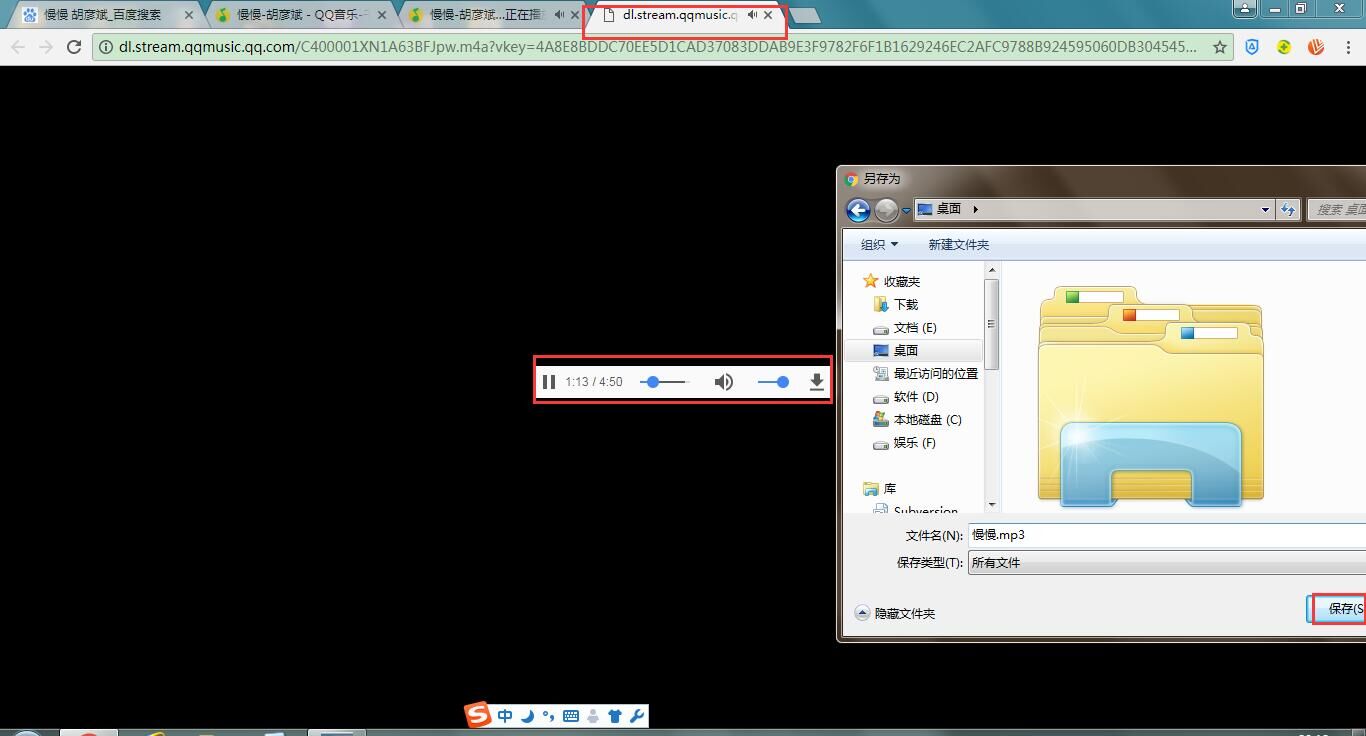Open the Chrome three-dot menu
The height and width of the screenshot is (736, 1366).
tap(1348, 46)
